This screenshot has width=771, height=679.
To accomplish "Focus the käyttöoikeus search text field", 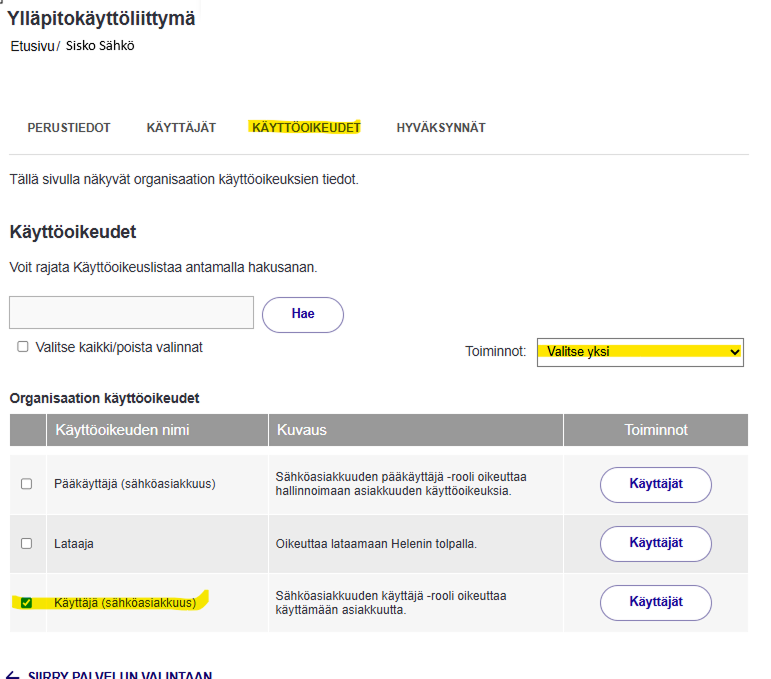I will 131,313.
